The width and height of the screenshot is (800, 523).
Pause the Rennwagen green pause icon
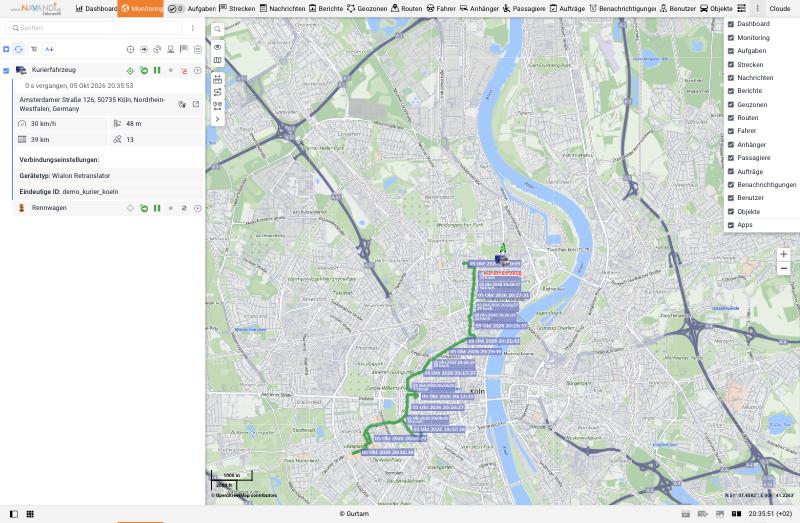(157, 208)
